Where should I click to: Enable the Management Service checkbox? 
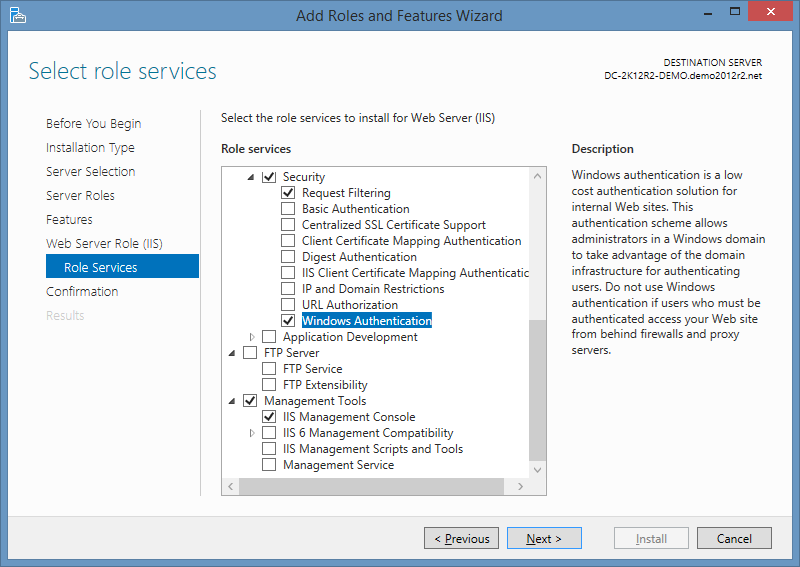[269, 465]
